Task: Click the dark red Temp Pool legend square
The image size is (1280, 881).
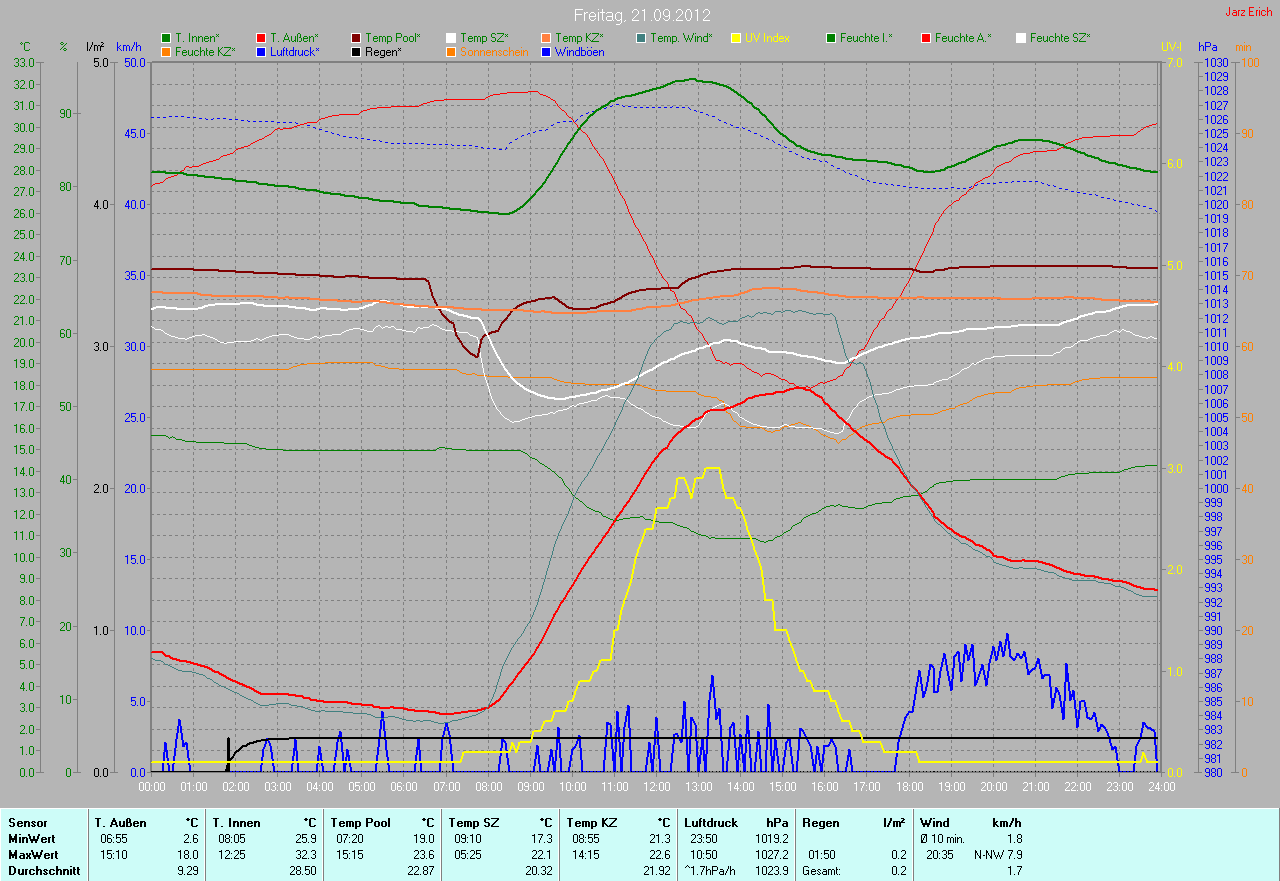Action: [356, 38]
